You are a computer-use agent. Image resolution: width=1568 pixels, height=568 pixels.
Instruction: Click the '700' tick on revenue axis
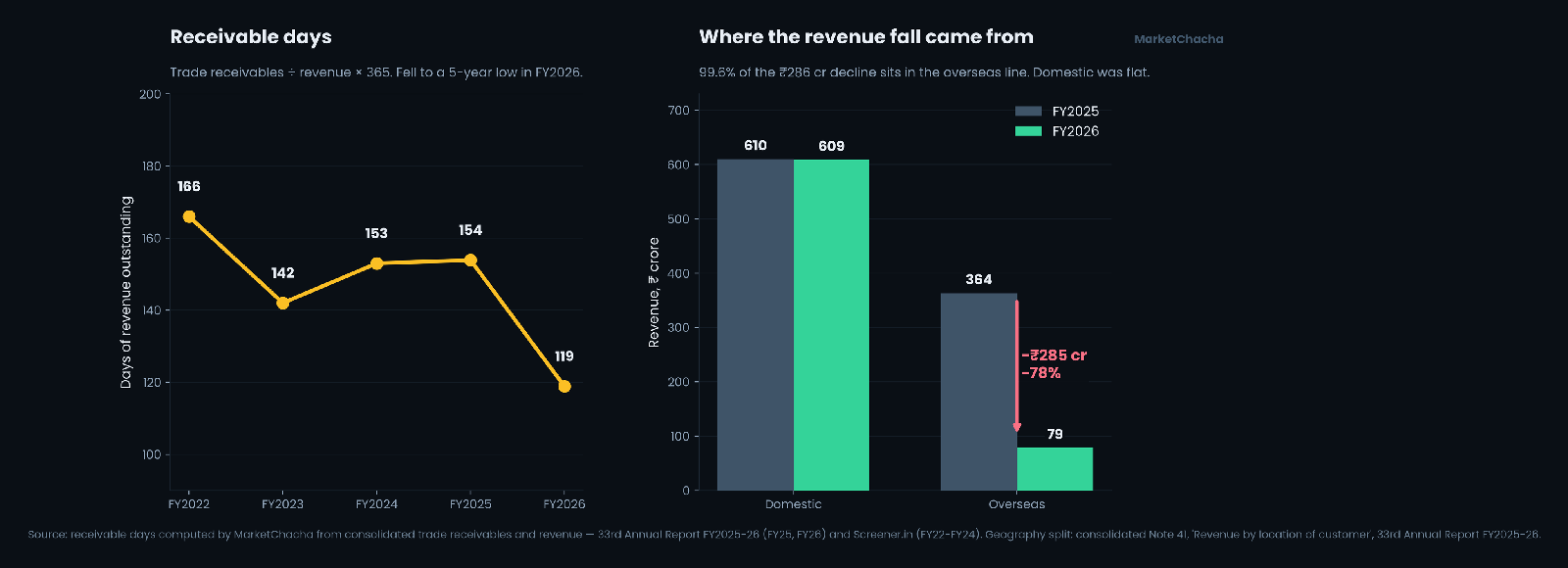point(678,111)
